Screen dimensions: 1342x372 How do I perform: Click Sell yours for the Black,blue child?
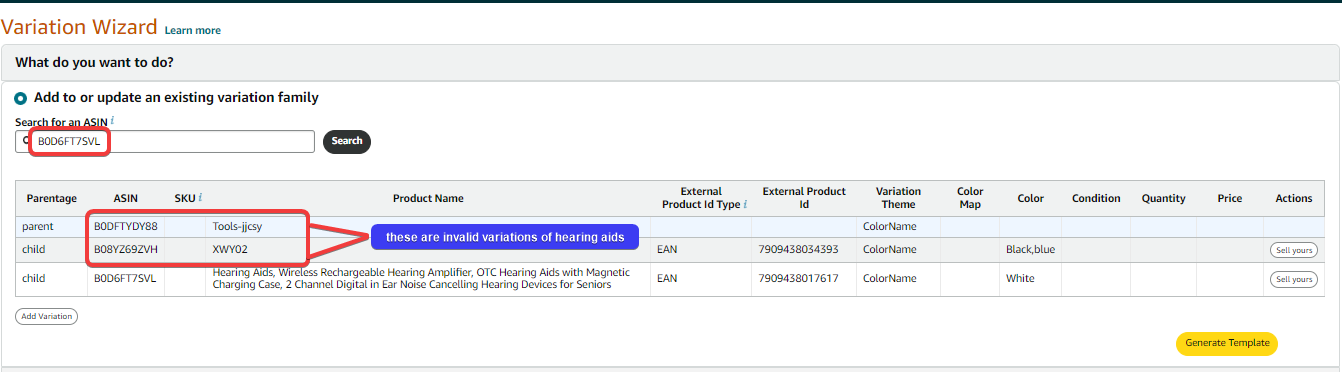pyautogui.click(x=1293, y=250)
